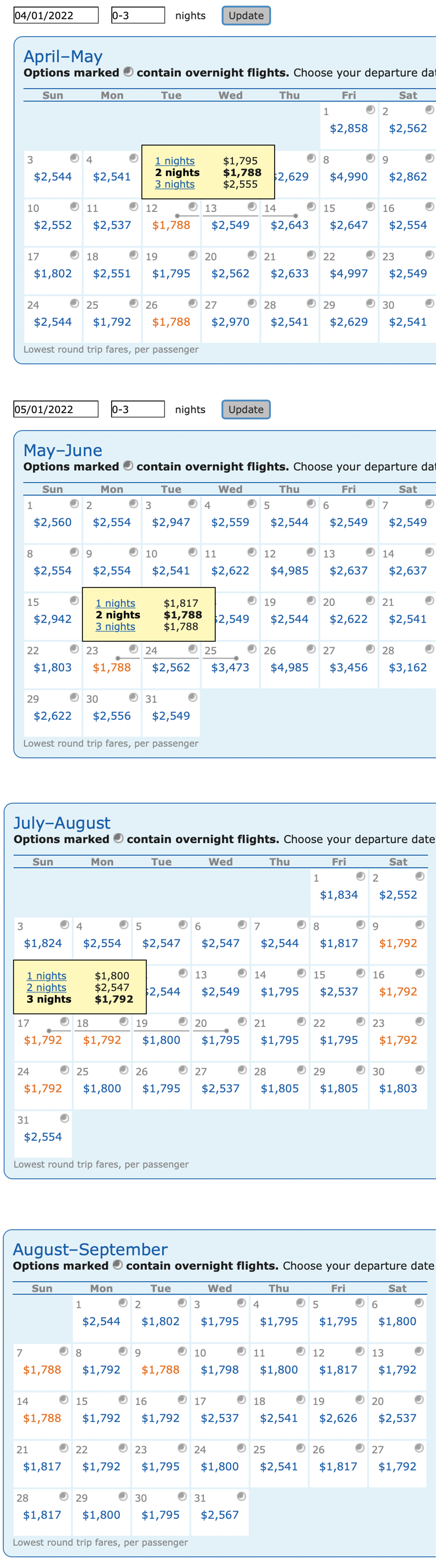Click the overnight flight icon on July 9
The width and height of the screenshot is (436, 1568).
click(x=420, y=925)
